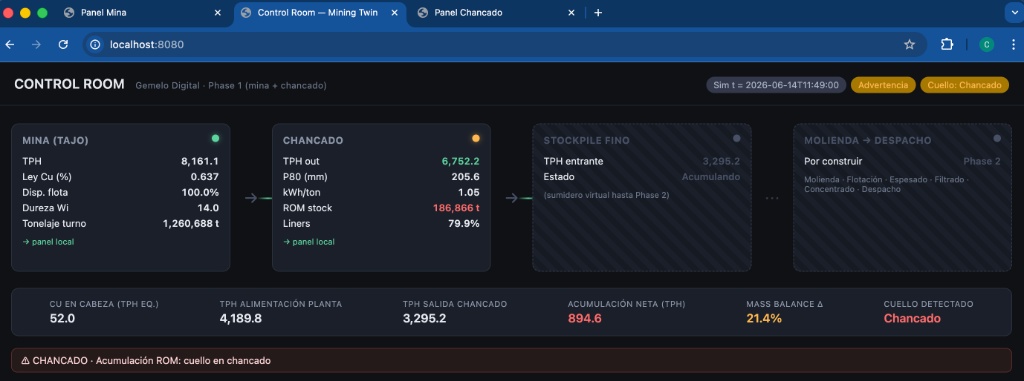Click the TPH entrante value in Stockpile card
Viewport: 1024px width, 381px height.
point(721,161)
